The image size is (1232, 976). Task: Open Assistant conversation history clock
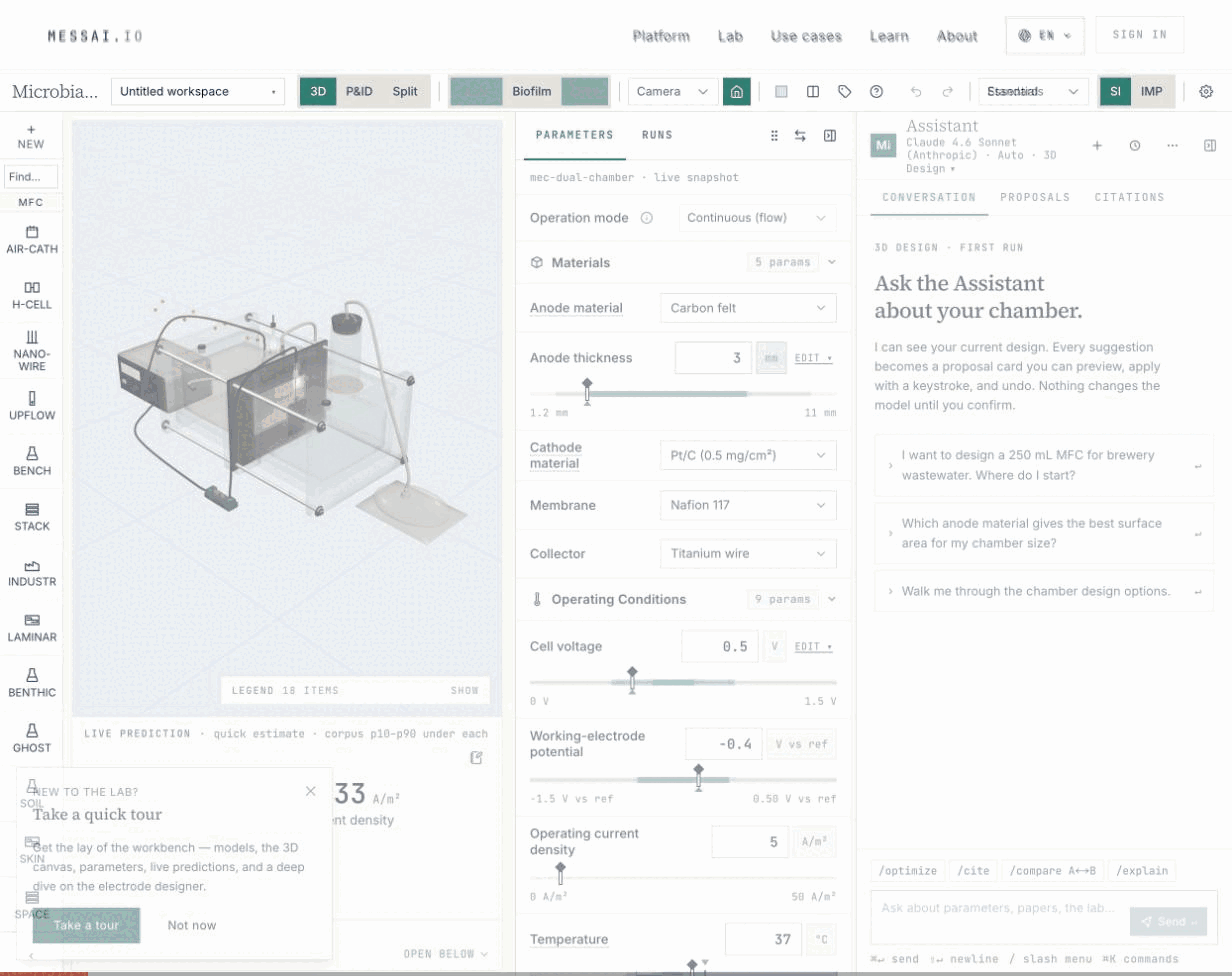pos(1135,145)
